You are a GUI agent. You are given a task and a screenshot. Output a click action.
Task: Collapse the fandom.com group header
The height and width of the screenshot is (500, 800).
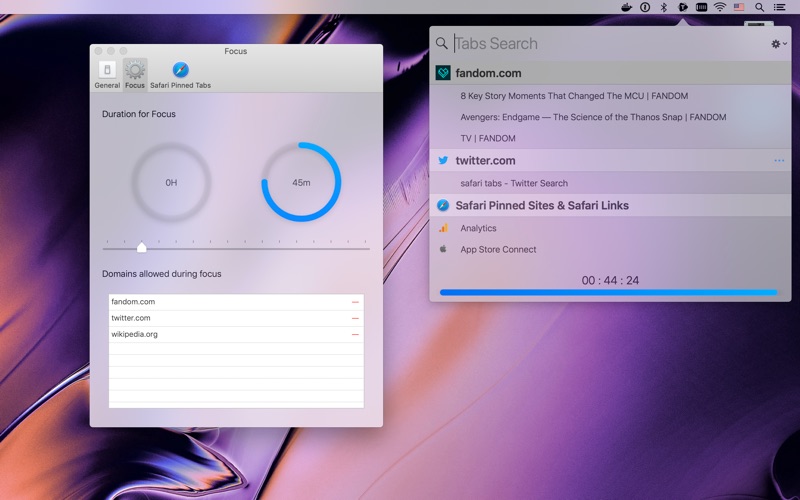[610, 73]
